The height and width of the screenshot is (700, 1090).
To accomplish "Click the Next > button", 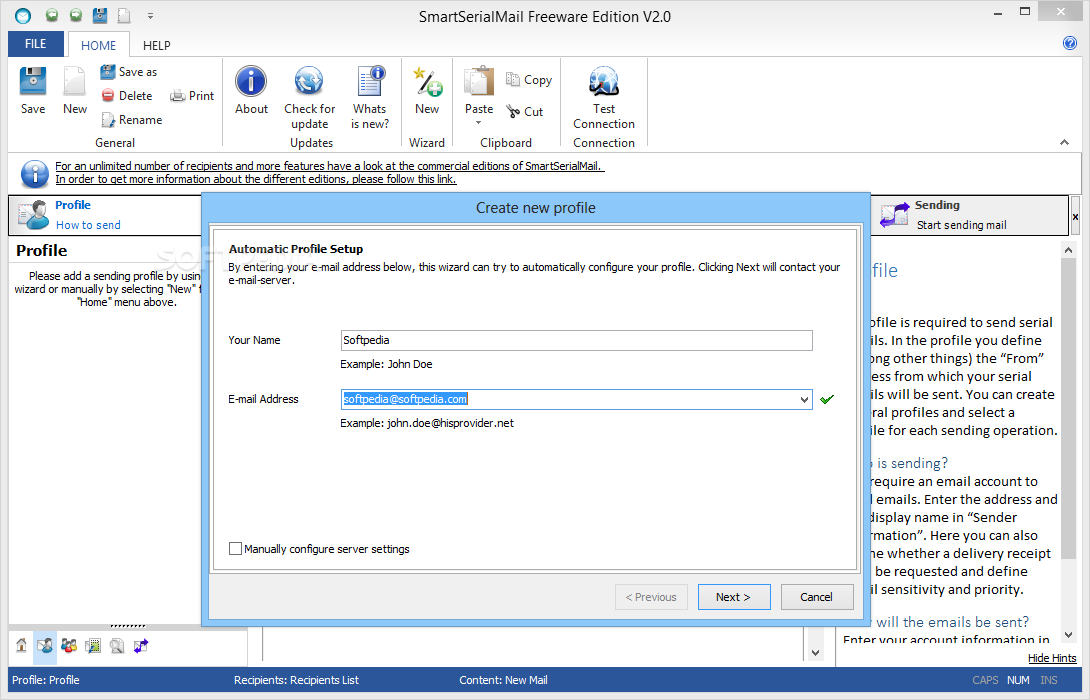I will pyautogui.click(x=733, y=597).
